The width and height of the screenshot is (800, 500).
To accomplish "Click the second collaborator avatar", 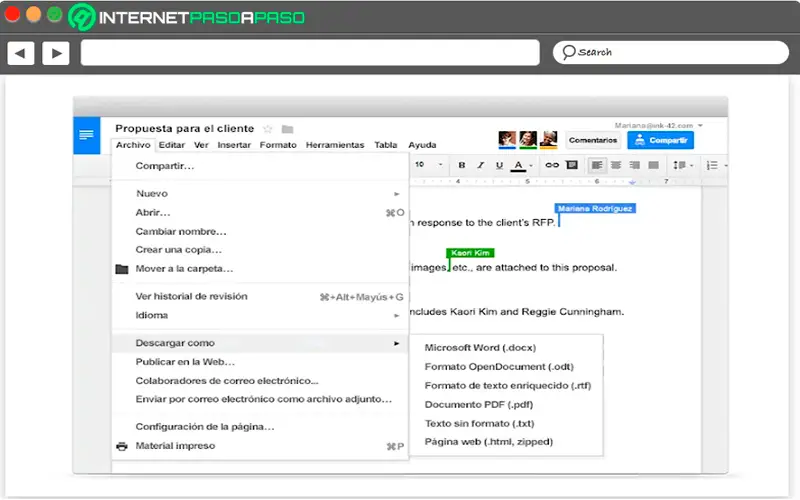I will [528, 139].
